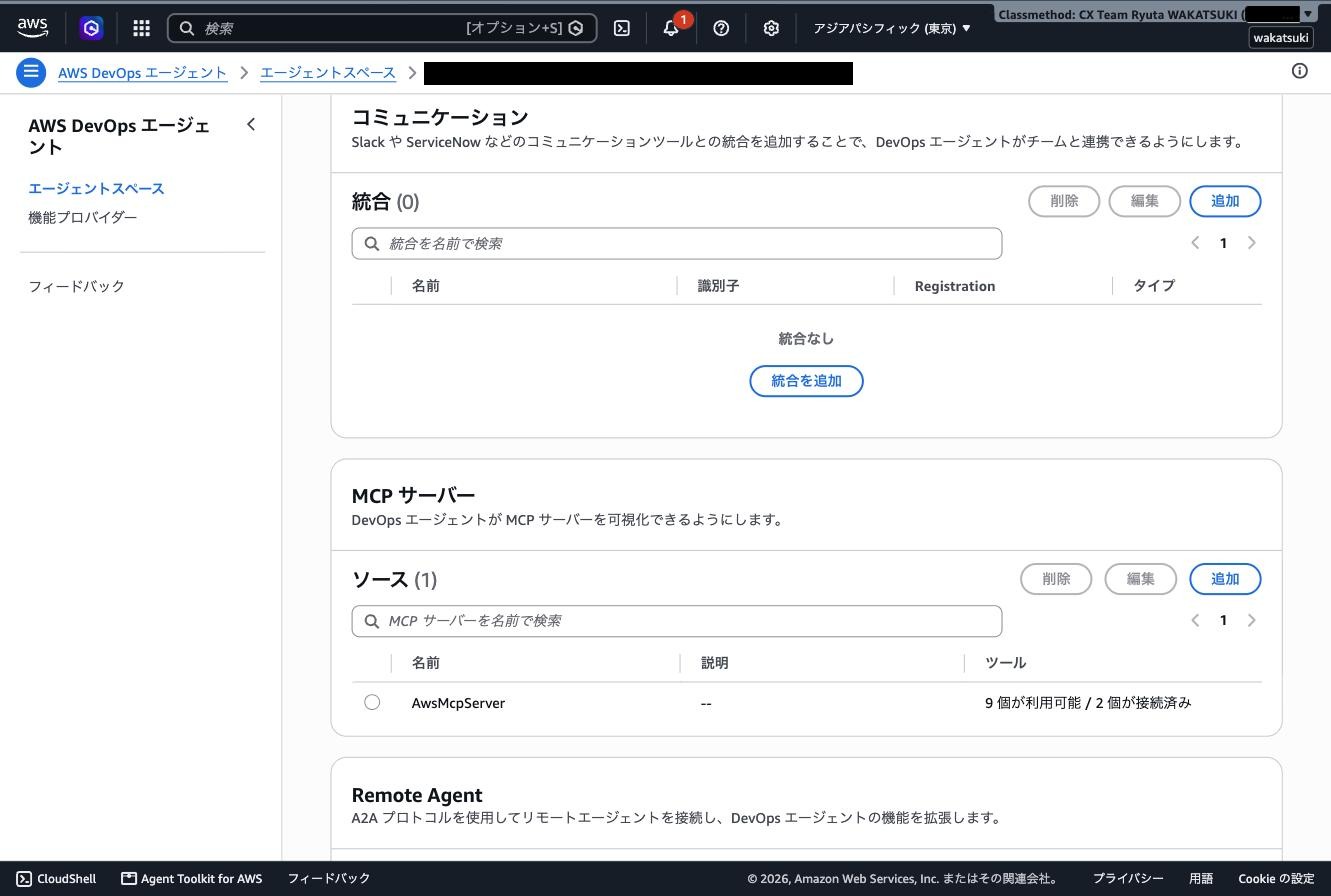Click the AWS DevOps エージェント breadcrumb link

pyautogui.click(x=142, y=72)
